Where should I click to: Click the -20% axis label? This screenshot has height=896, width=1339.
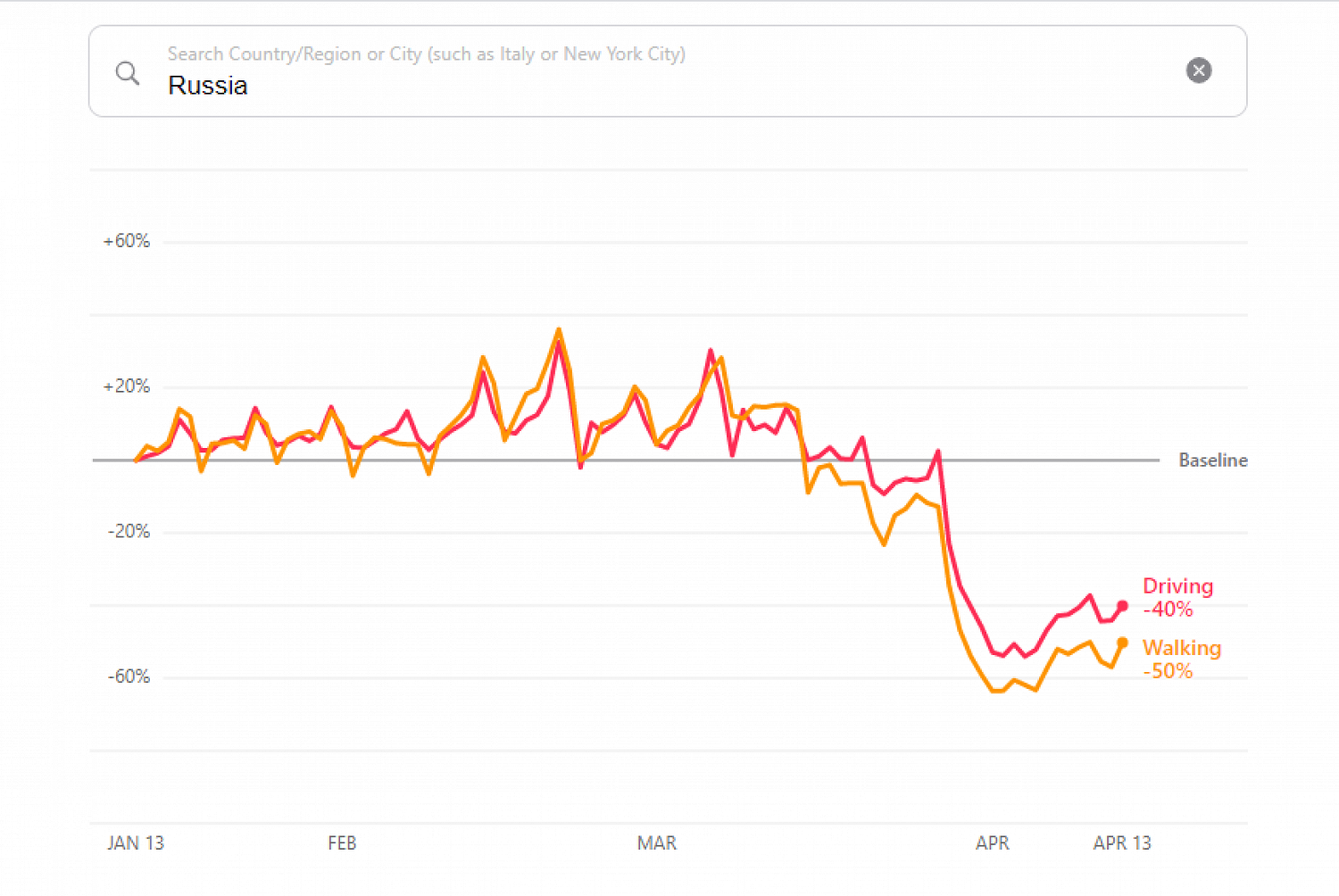tap(129, 532)
